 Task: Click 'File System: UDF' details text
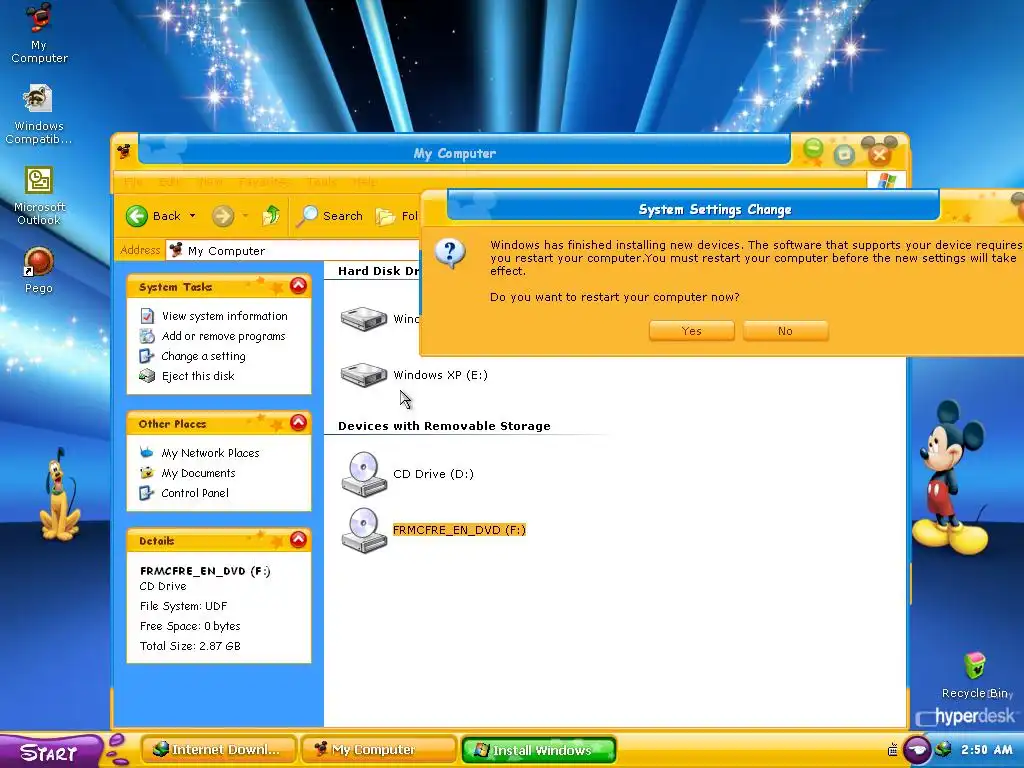pos(184,606)
